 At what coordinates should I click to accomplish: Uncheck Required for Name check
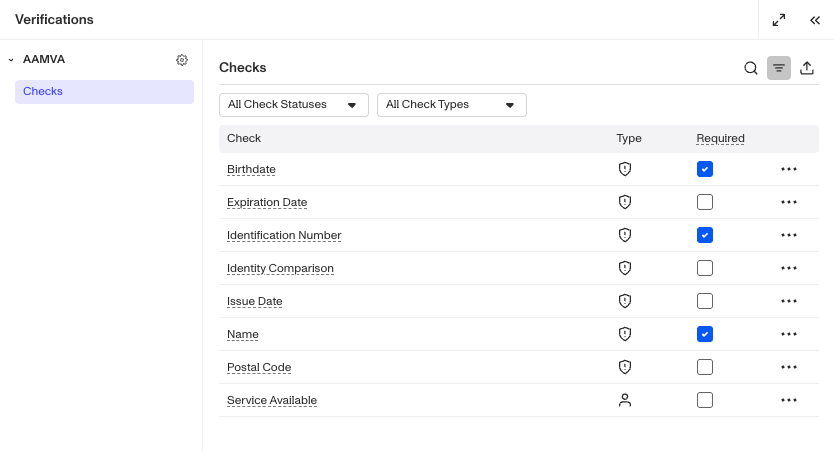coord(705,334)
